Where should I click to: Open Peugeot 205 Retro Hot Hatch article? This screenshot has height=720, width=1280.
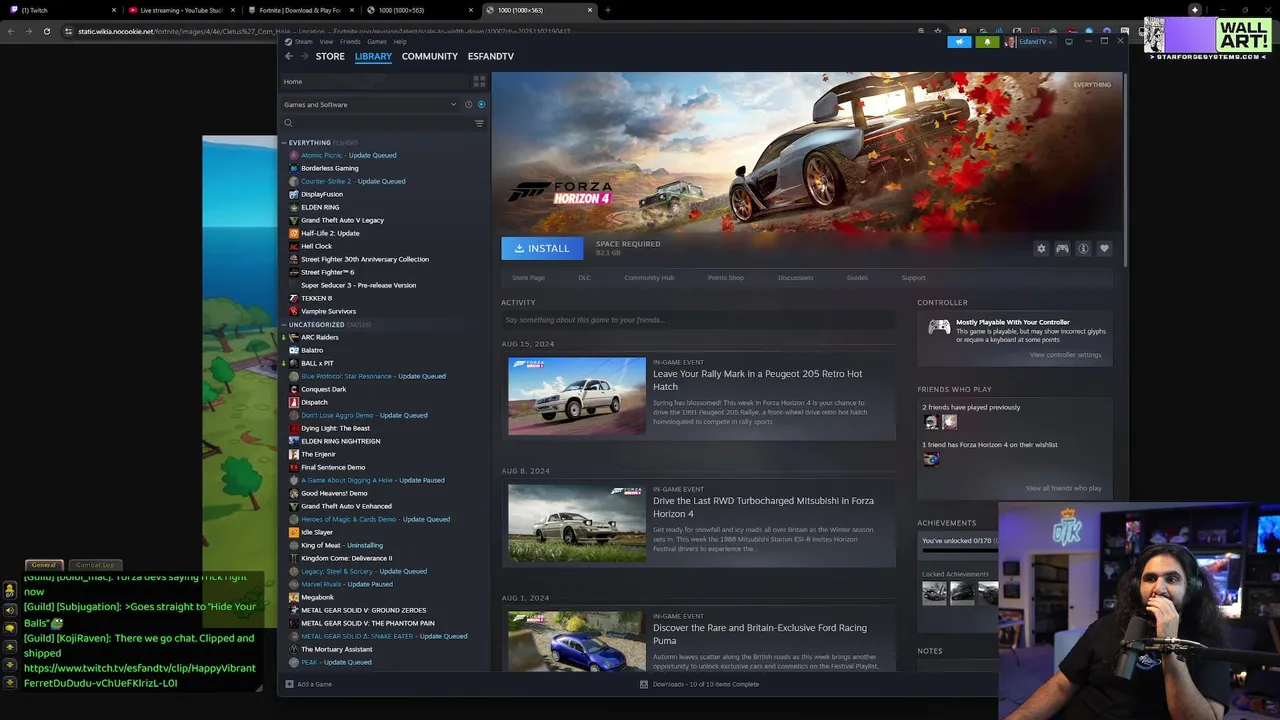(x=757, y=380)
